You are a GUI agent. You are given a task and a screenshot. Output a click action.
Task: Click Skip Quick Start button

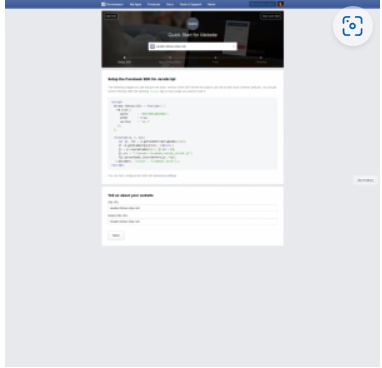[x=271, y=16]
